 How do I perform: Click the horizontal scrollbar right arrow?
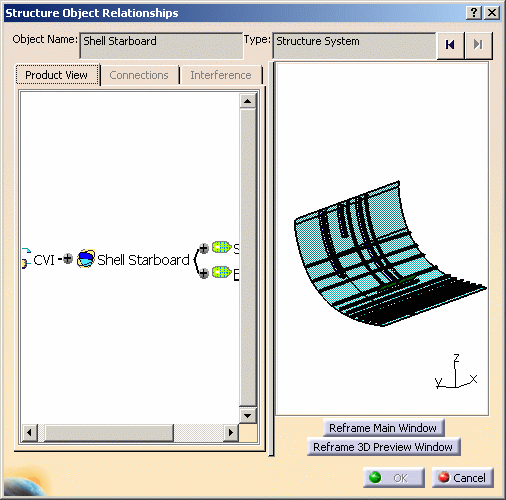click(231, 433)
